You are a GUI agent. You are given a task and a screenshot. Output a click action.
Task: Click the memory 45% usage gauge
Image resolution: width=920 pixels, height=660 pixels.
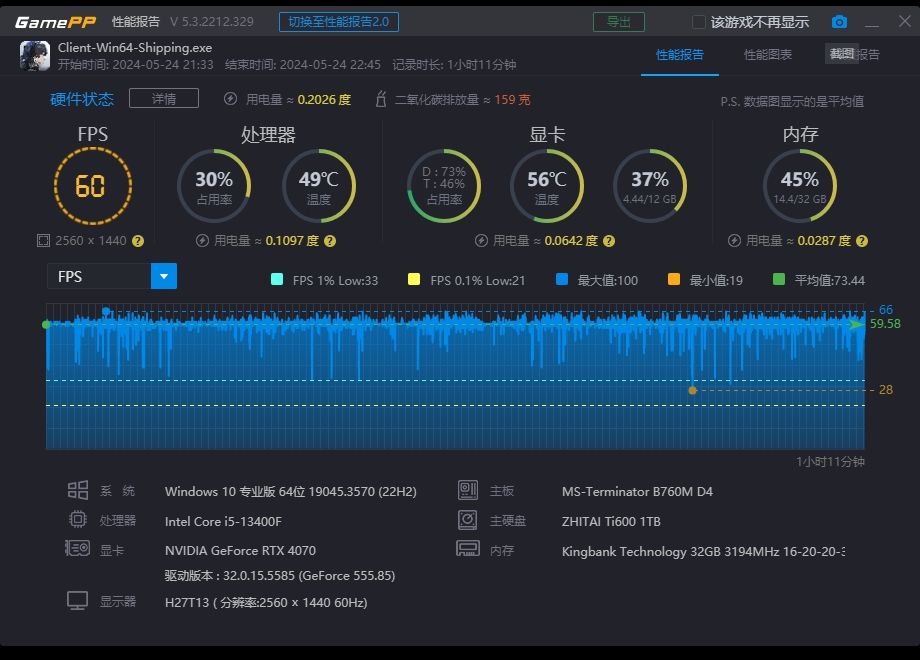[x=800, y=186]
